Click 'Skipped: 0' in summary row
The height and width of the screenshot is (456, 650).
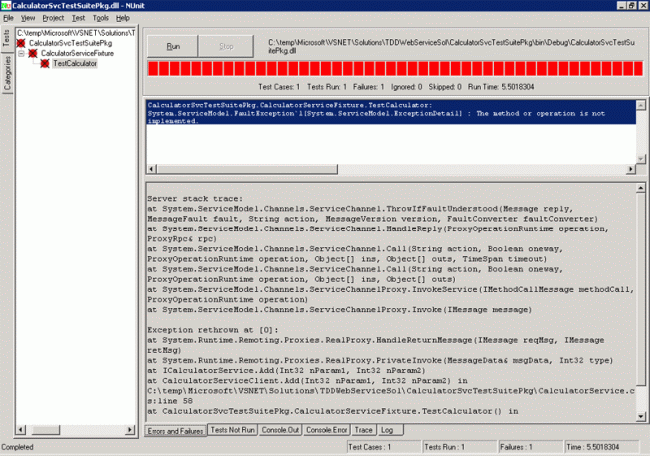point(445,87)
